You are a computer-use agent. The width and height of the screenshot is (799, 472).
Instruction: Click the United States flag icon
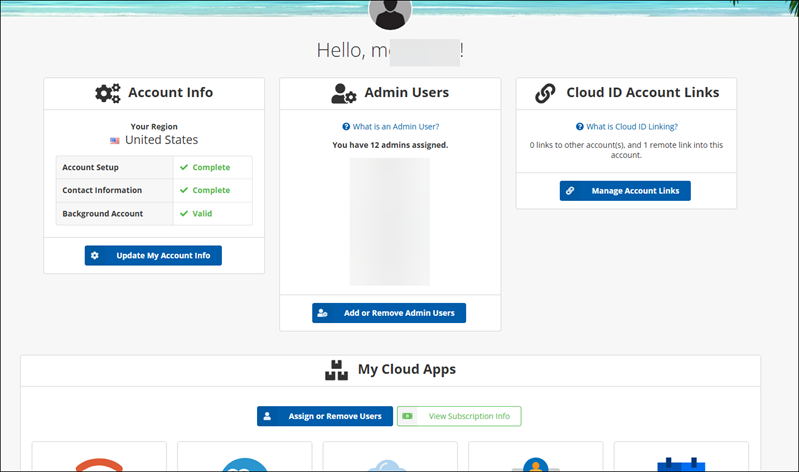click(115, 141)
